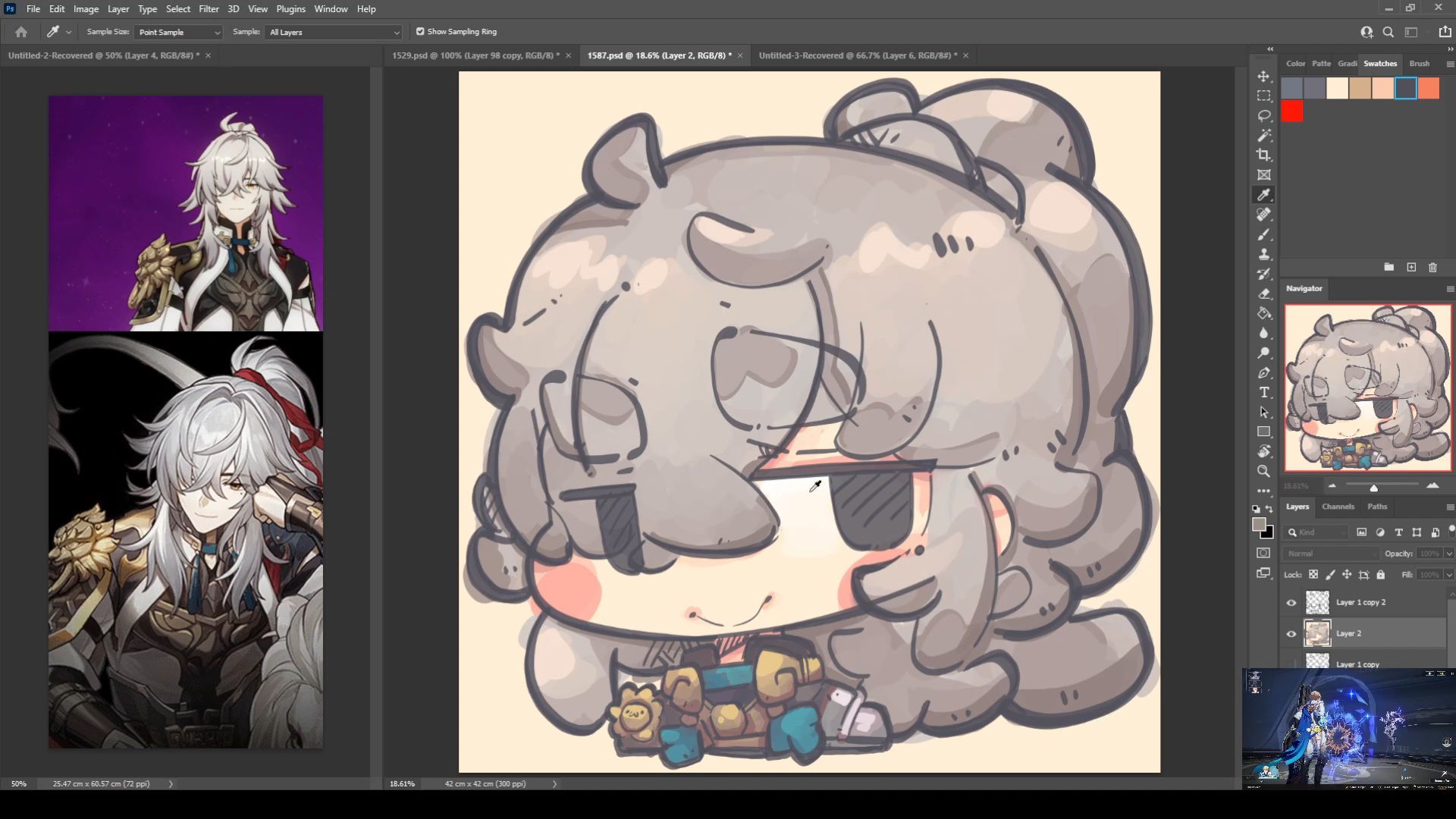The height and width of the screenshot is (819, 1456).
Task: Toggle prevent artboard auto-nesting lock
Action: 1363,575
